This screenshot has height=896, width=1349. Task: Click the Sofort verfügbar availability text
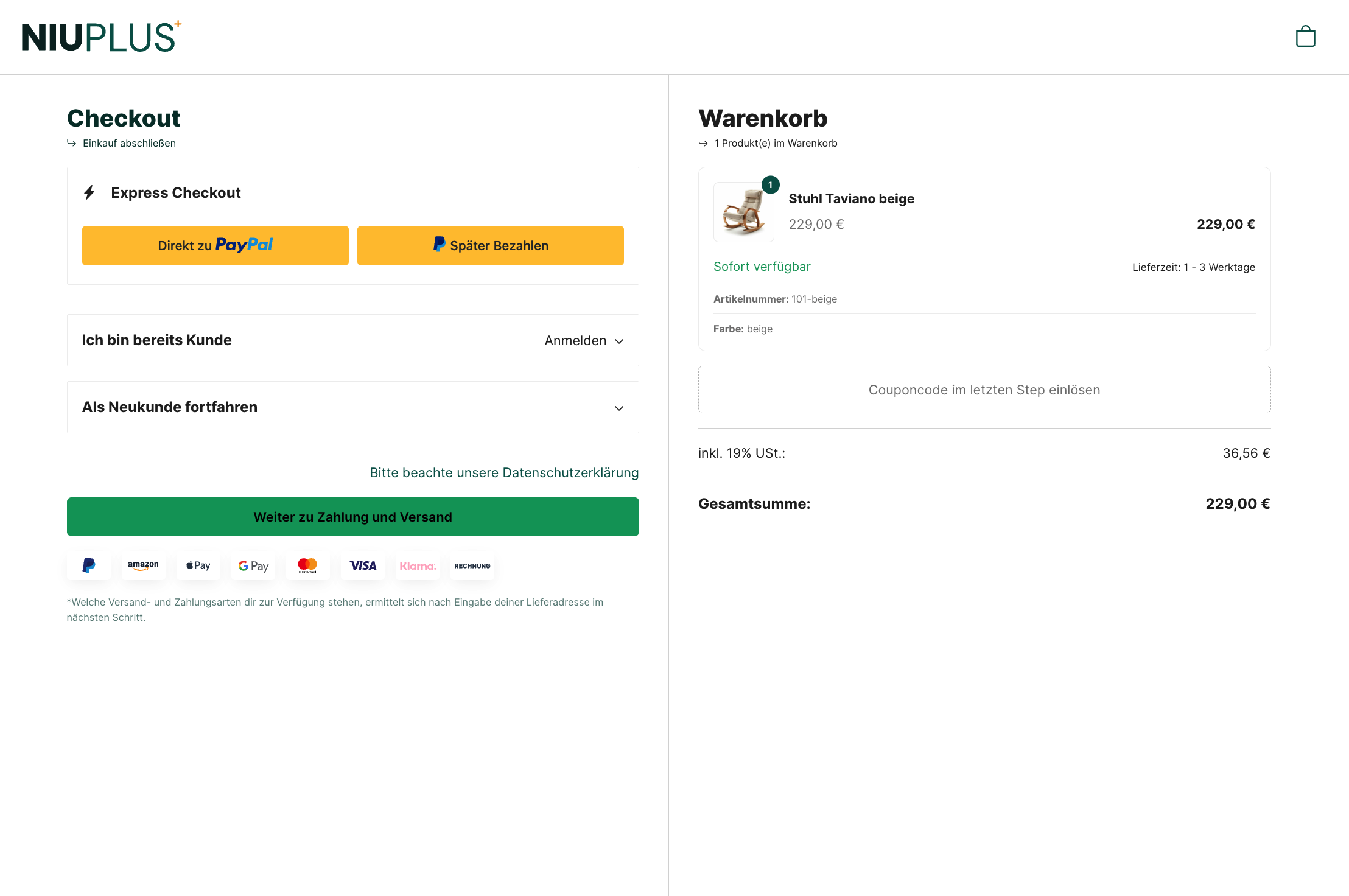pos(762,267)
